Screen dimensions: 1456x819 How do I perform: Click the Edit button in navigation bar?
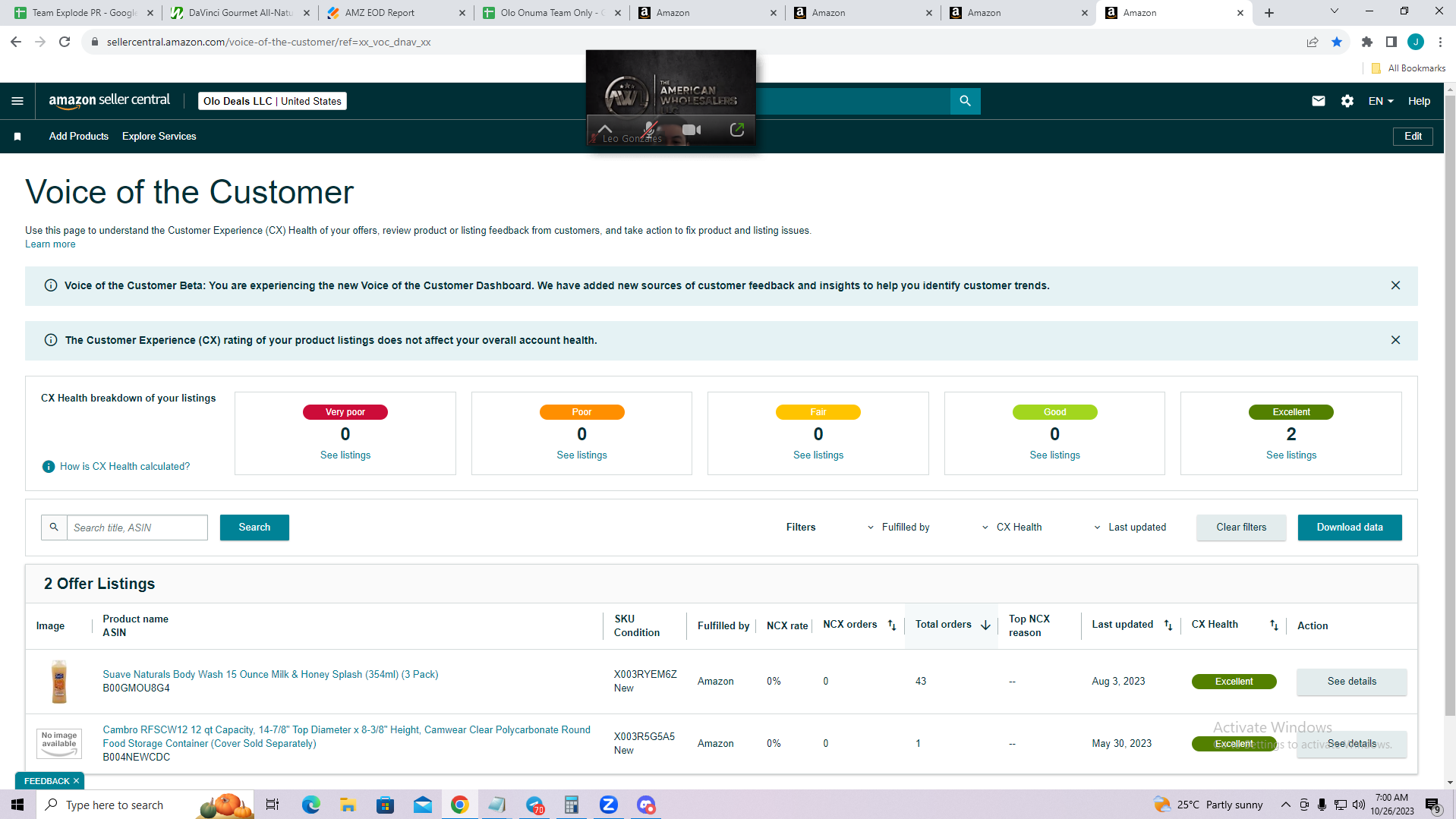(1413, 137)
